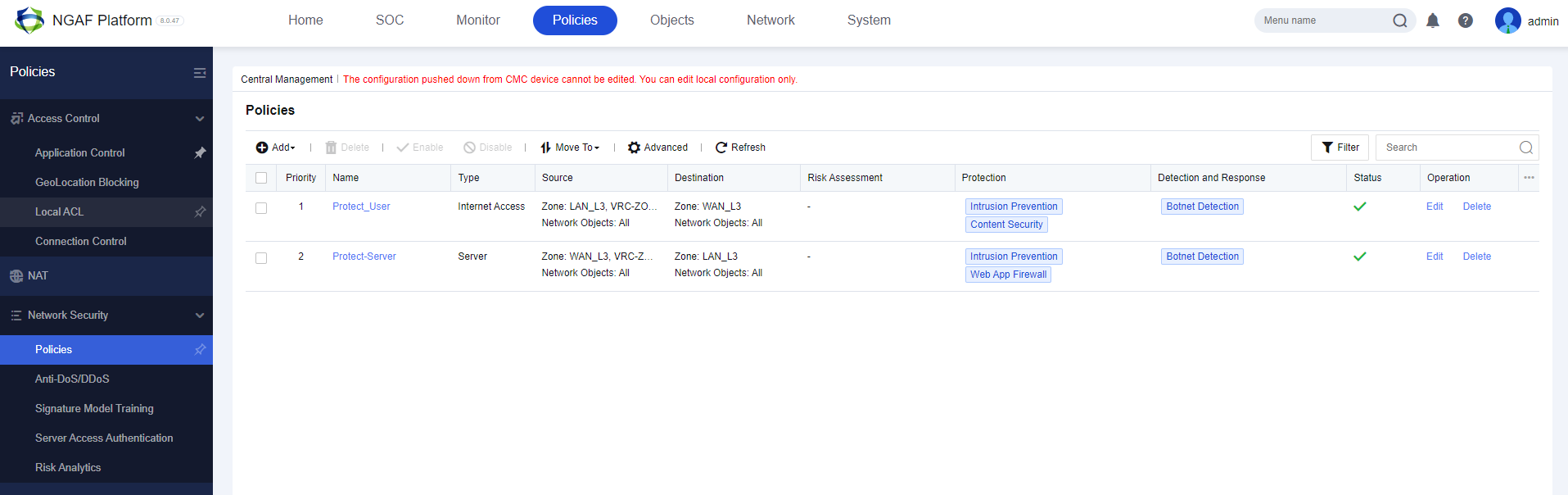Open the Objects tab
Screen dimensions: 1568x495
point(672,20)
